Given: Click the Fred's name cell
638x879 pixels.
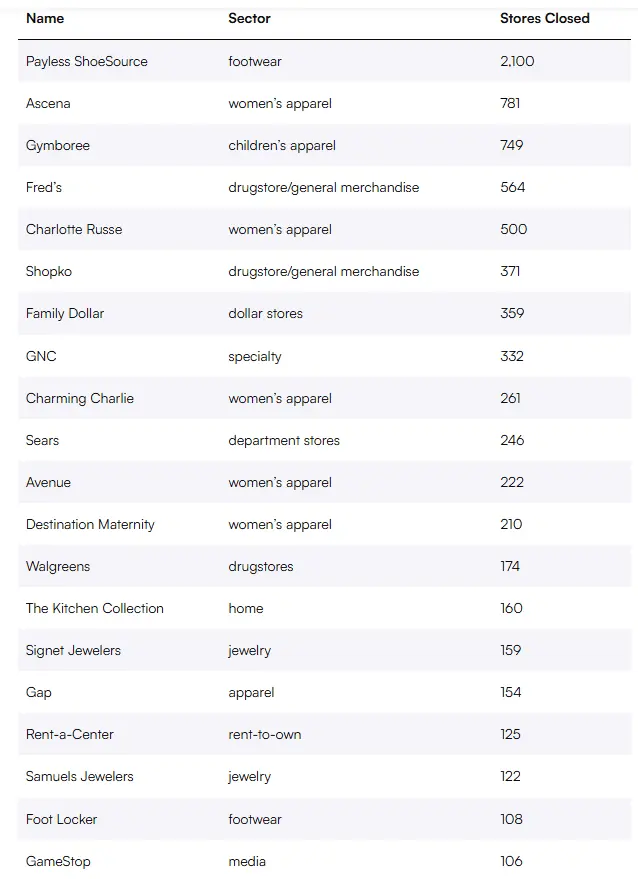Looking at the screenshot, I should [x=44, y=187].
